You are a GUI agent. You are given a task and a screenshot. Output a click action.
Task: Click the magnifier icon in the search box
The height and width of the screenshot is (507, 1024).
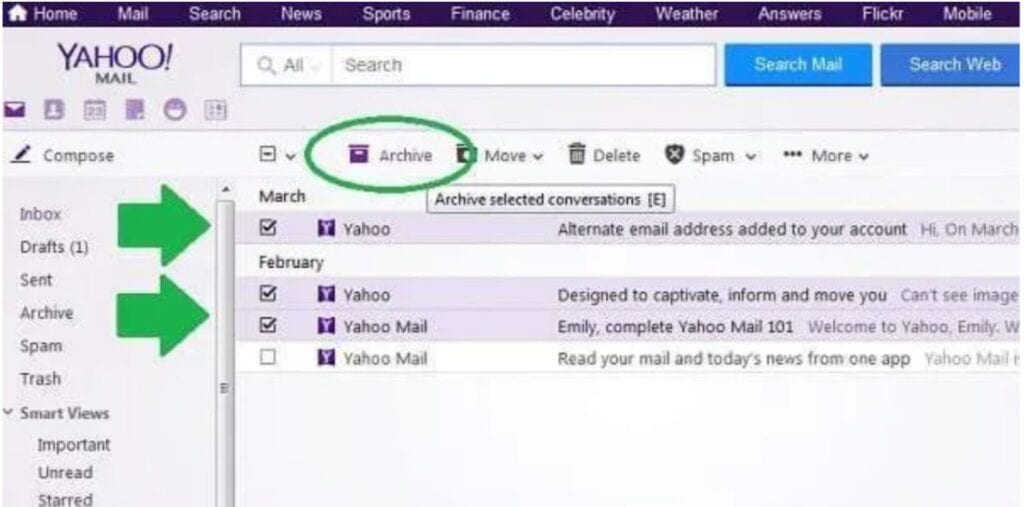(266, 65)
